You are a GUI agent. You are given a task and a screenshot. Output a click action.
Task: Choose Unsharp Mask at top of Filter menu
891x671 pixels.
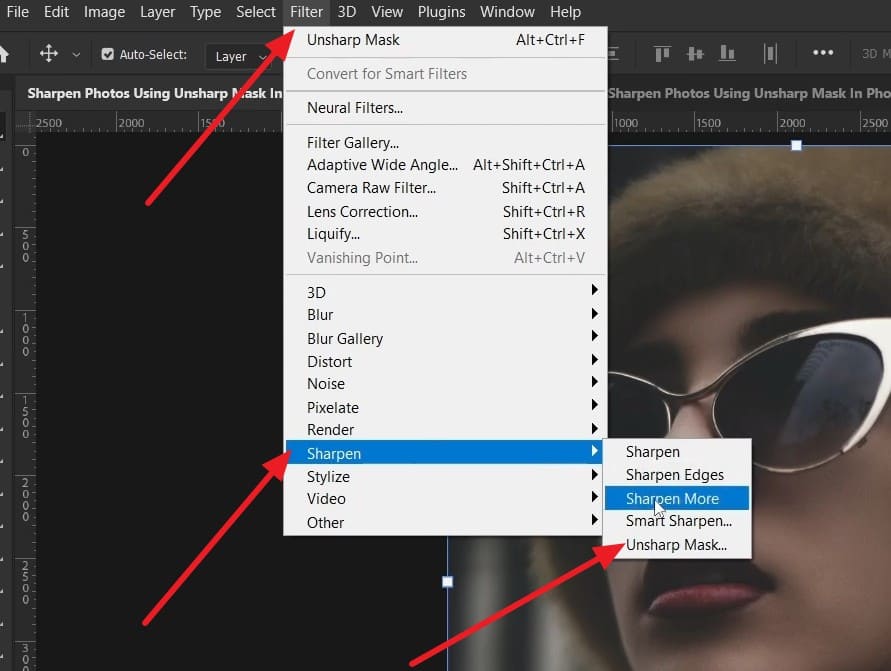click(x=446, y=40)
